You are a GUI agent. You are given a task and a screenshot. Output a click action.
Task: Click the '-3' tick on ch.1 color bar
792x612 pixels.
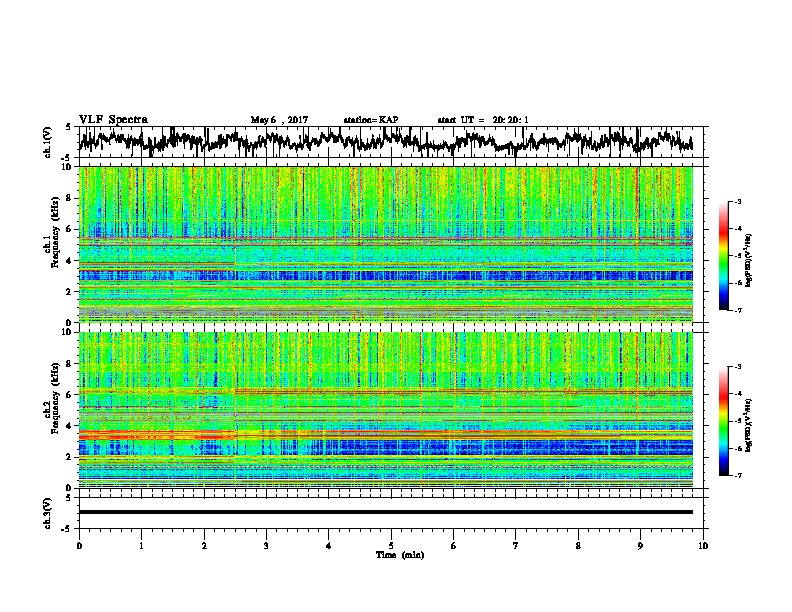(738, 202)
